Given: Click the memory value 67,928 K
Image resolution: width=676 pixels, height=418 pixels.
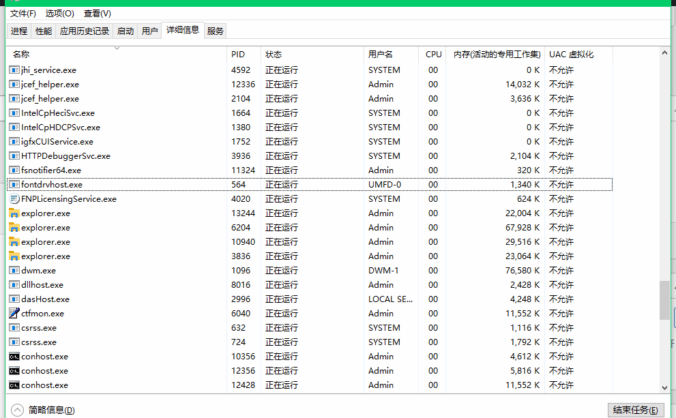Looking at the screenshot, I should 522,227.
